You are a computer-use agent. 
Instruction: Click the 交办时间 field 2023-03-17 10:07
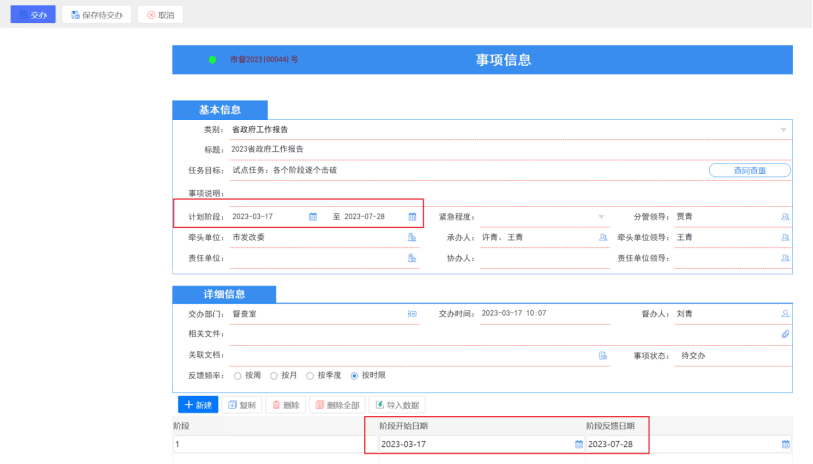[x=544, y=314]
